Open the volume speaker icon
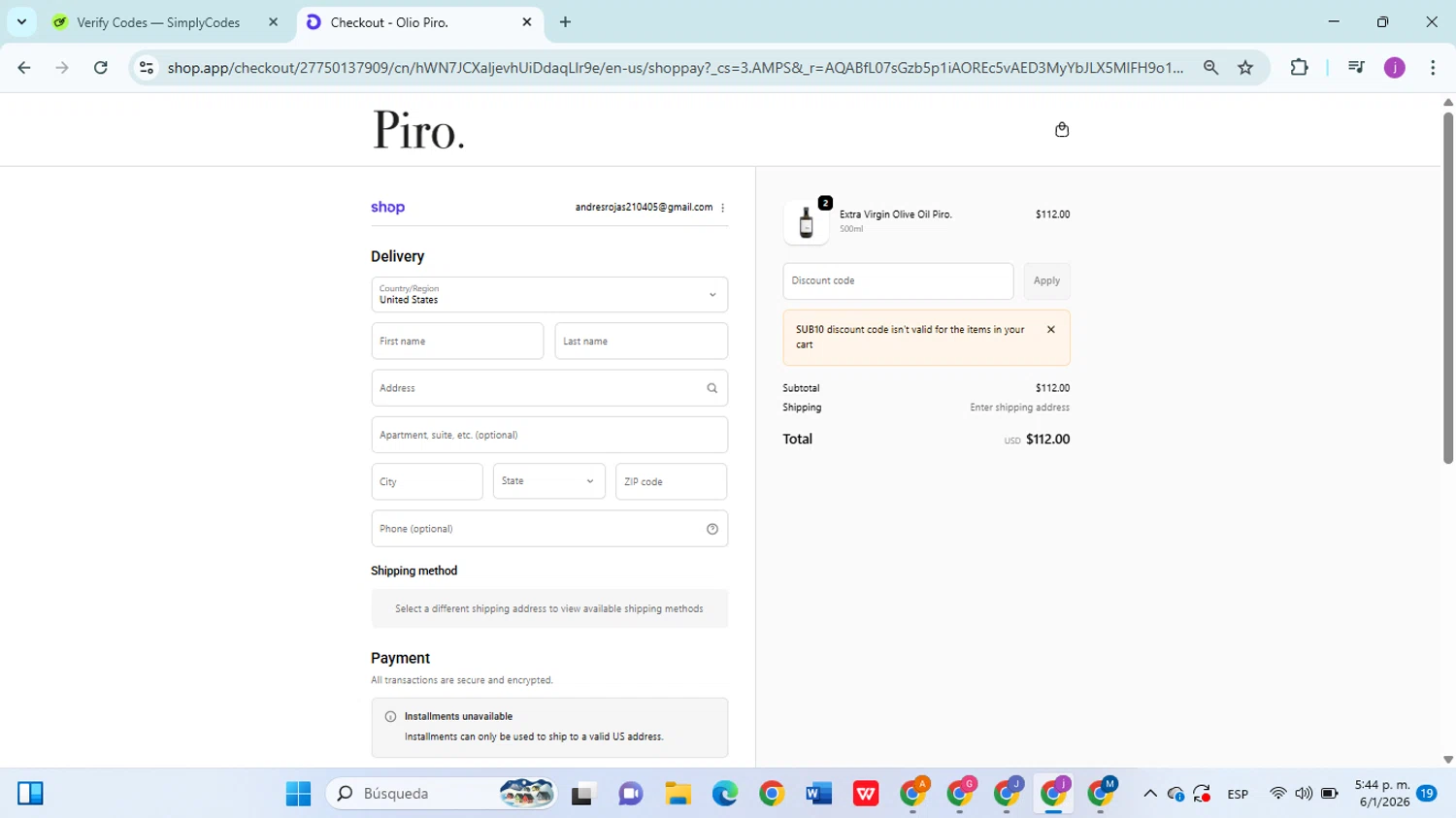This screenshot has width=1456, height=818. tap(1304, 794)
